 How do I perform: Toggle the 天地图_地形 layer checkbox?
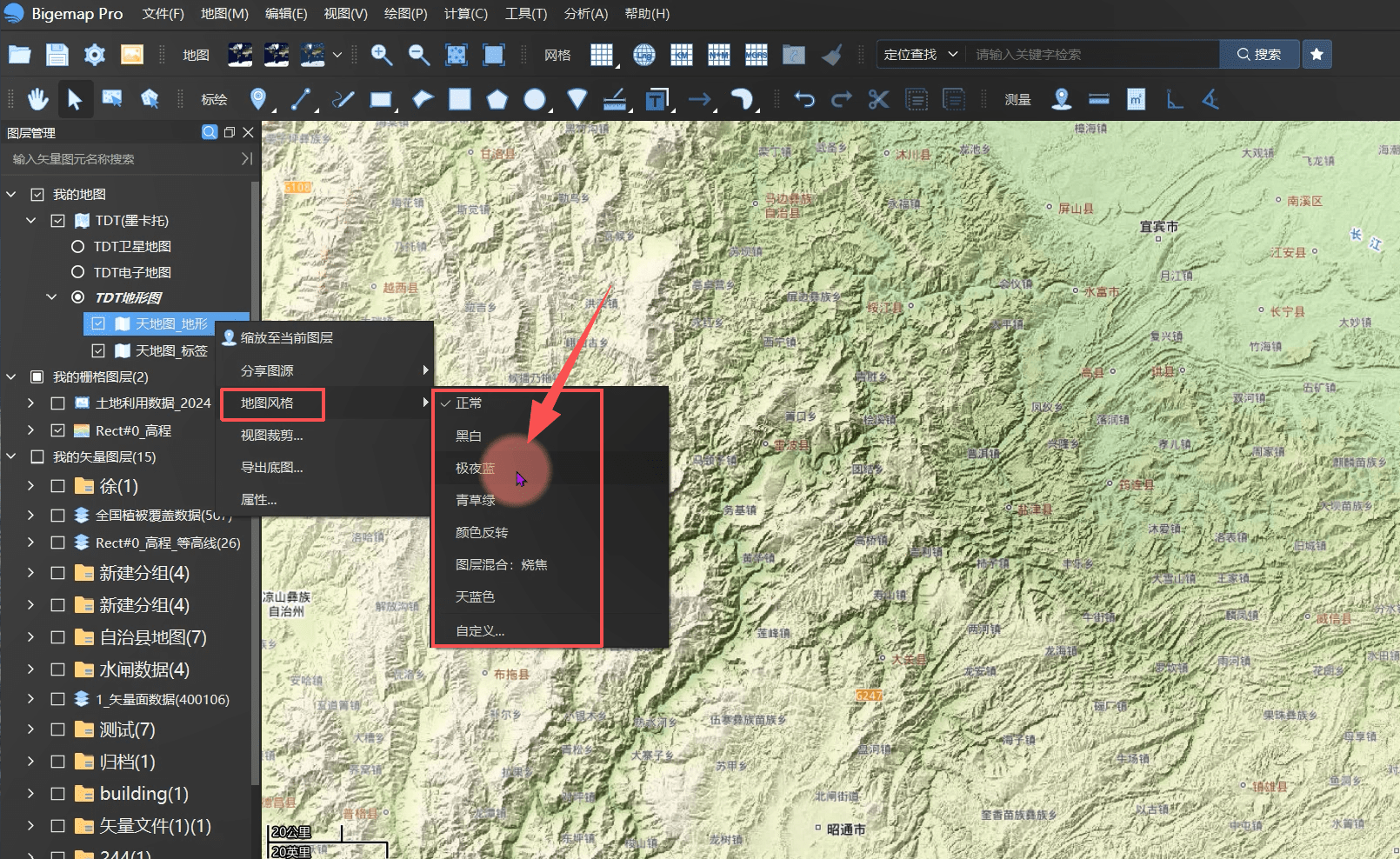pos(98,323)
